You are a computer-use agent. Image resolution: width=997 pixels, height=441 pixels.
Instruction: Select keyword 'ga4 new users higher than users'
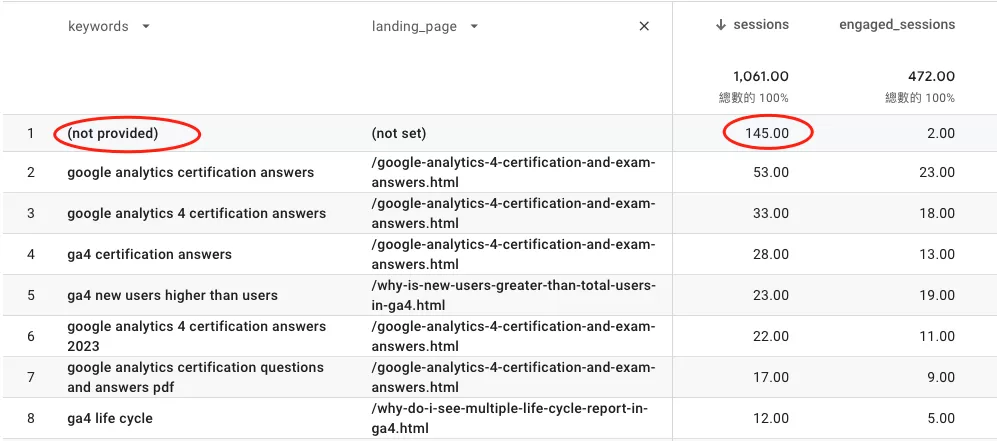click(172, 295)
